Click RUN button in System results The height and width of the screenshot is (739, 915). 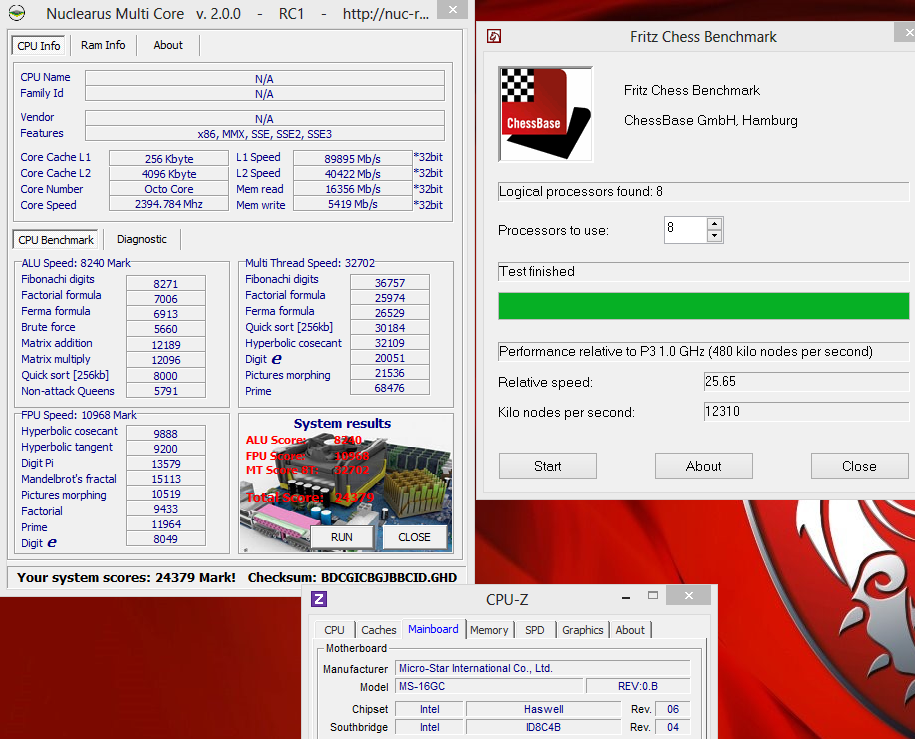pos(342,537)
